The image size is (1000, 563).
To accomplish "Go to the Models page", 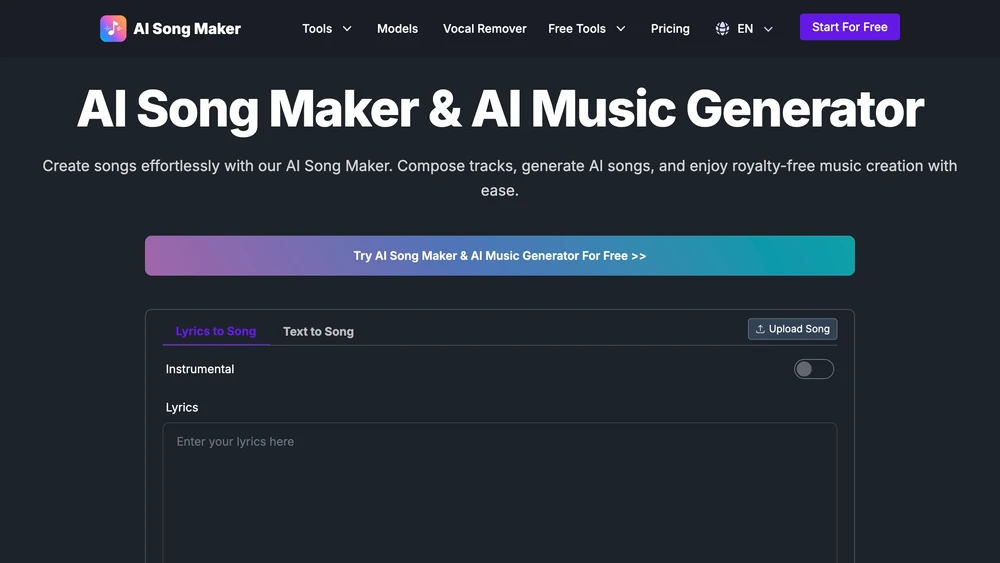I will tap(397, 29).
